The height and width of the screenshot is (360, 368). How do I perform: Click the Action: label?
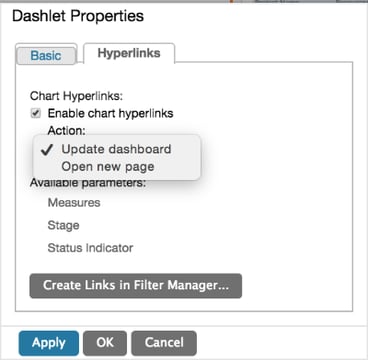pyautogui.click(x=67, y=131)
